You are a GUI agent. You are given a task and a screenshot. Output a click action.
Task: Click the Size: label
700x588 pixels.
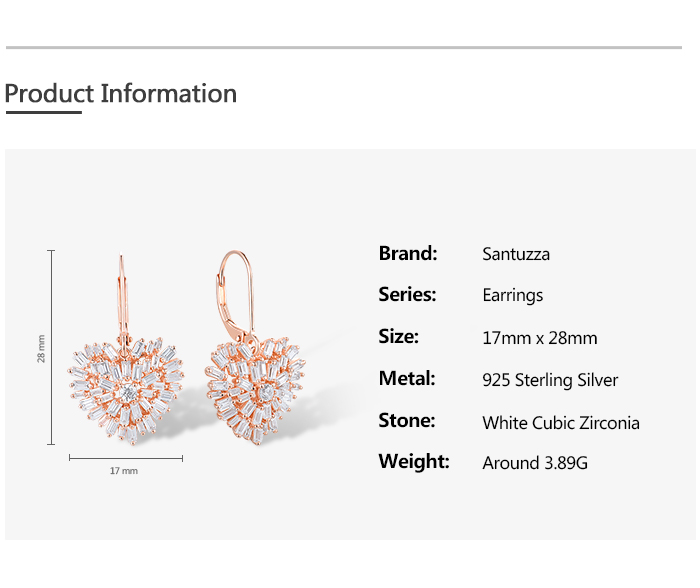click(399, 337)
